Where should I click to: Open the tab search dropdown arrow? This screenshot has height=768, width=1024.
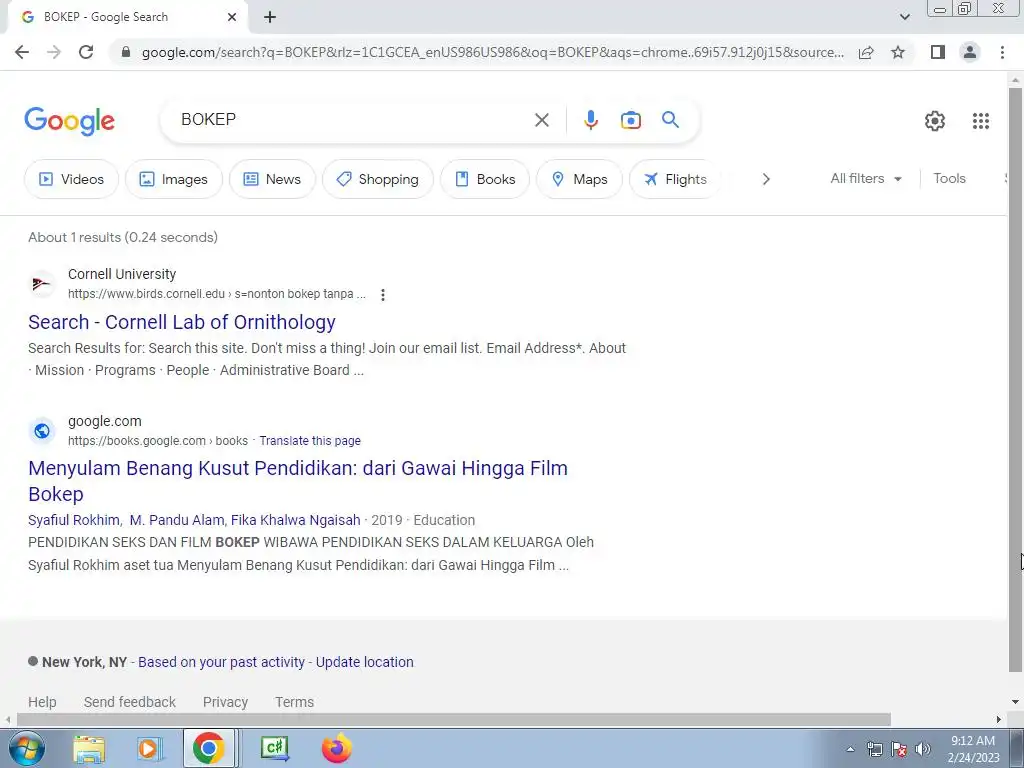pyautogui.click(x=904, y=17)
